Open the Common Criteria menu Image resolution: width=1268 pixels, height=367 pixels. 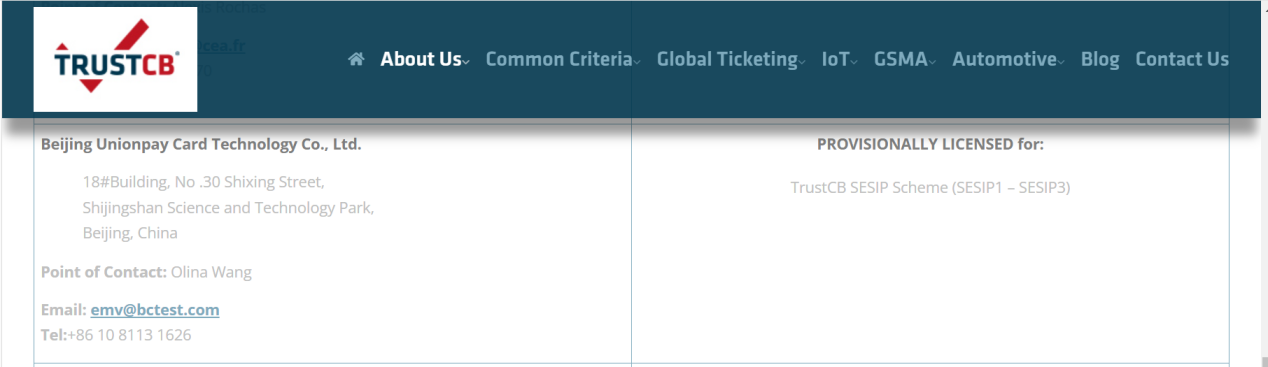point(559,59)
